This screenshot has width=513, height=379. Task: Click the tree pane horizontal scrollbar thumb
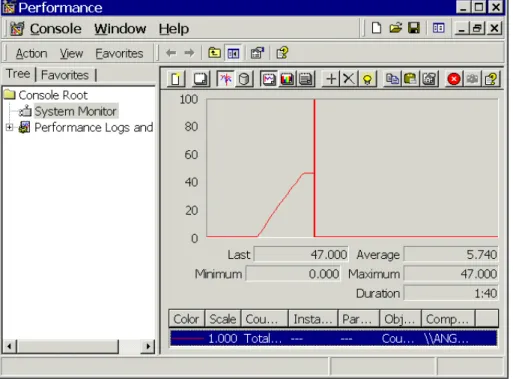(x=68, y=346)
